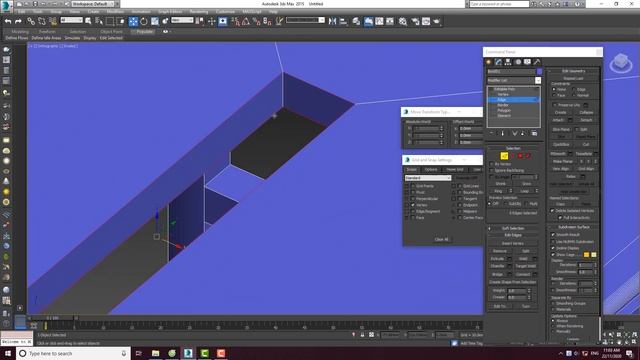
Task: Click Configure Modifier Sets icon
Action: (534, 133)
